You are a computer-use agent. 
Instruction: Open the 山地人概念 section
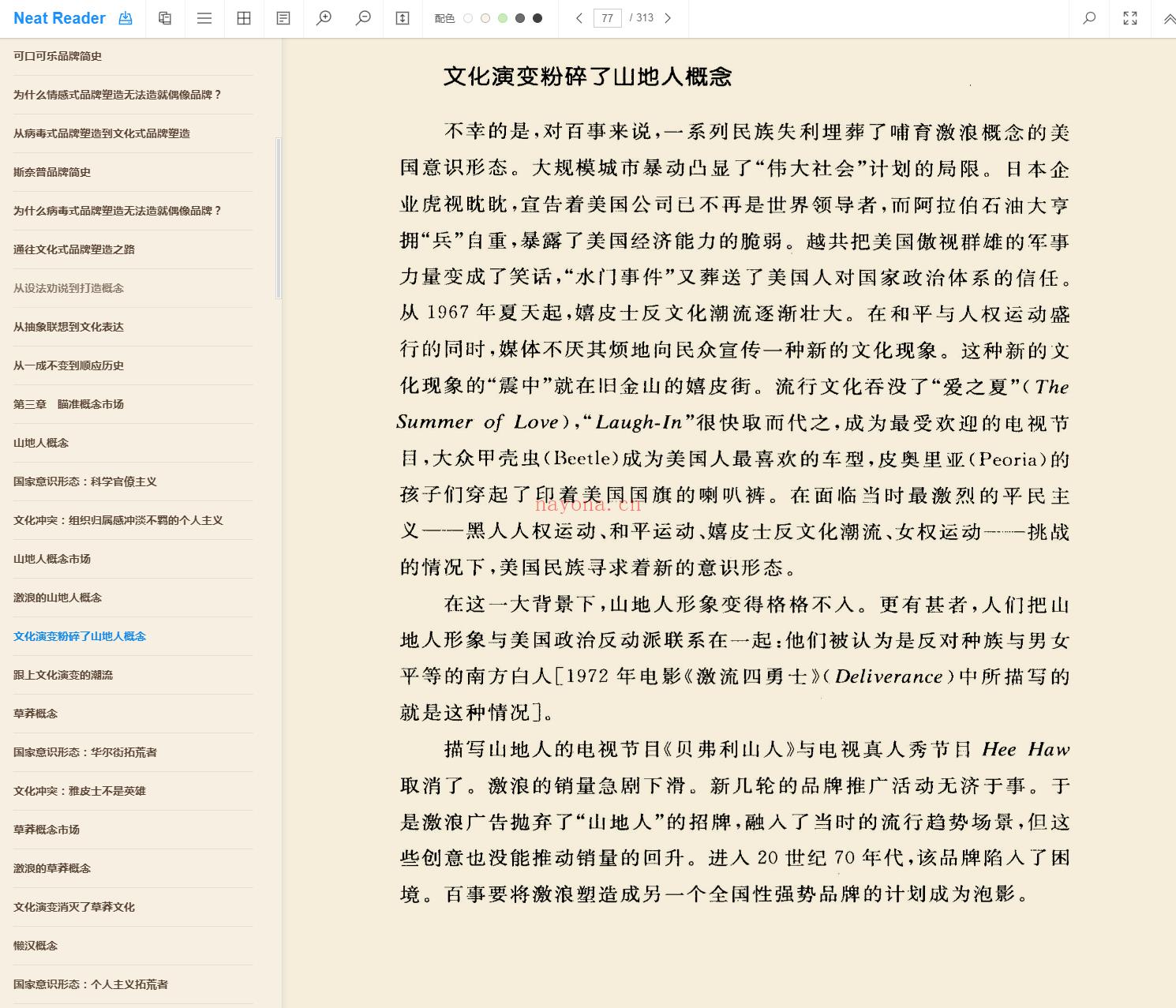(41, 443)
